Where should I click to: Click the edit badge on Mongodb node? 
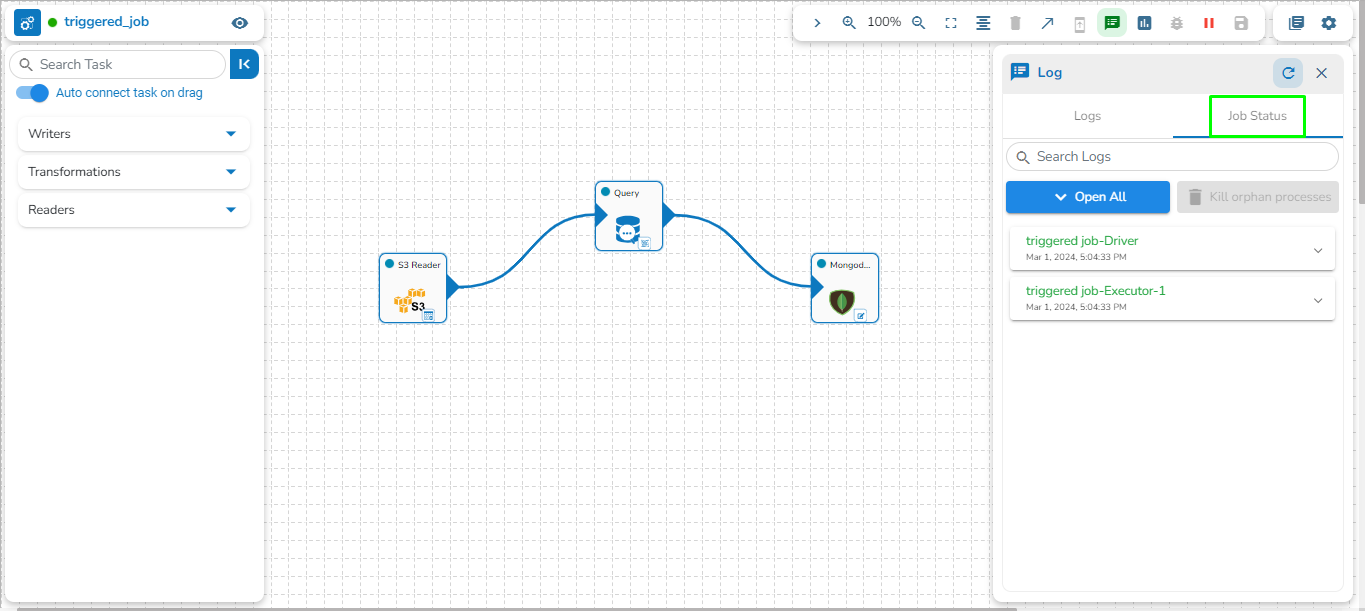pos(860,315)
